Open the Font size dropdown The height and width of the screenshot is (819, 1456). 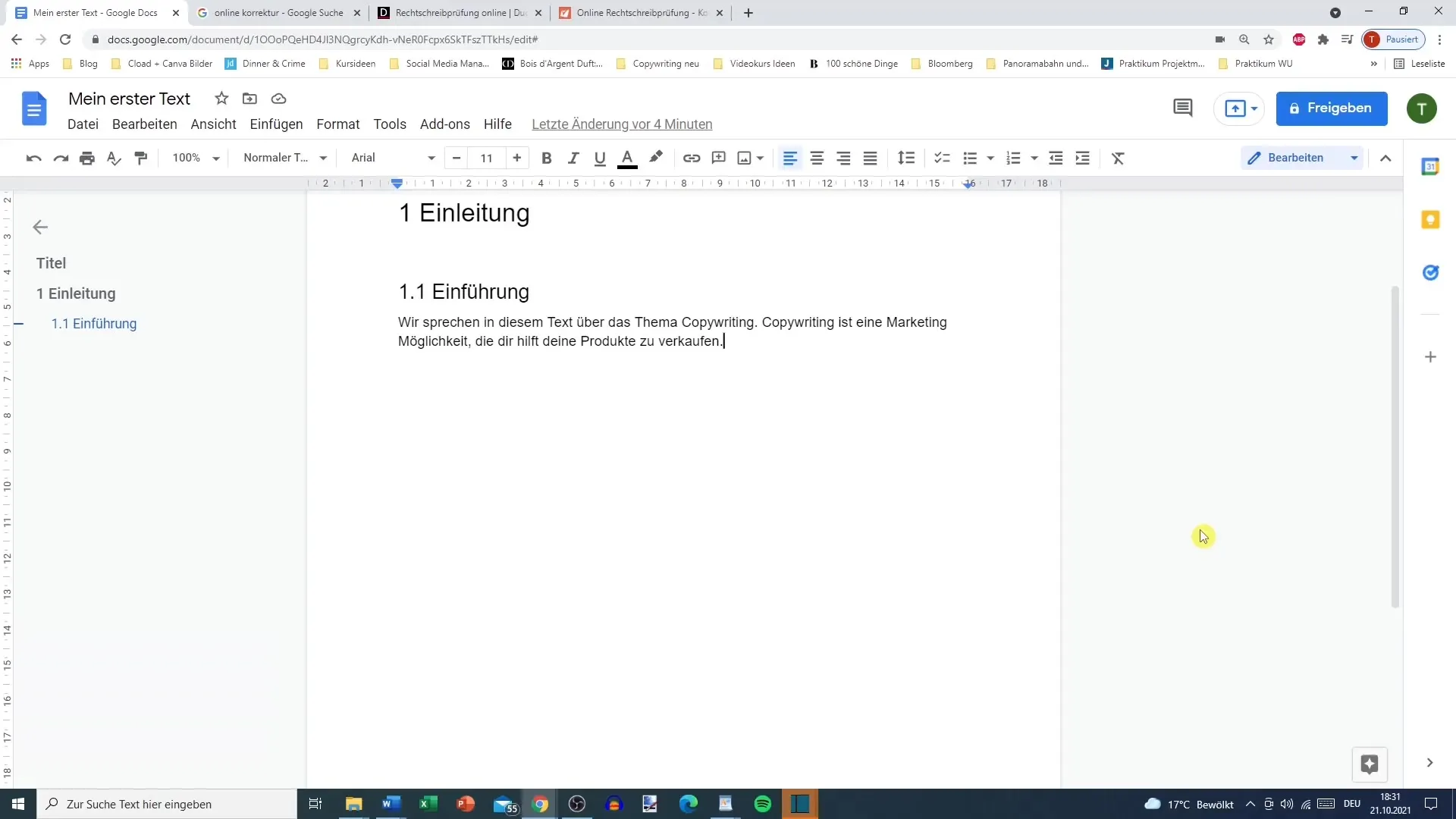tap(488, 157)
